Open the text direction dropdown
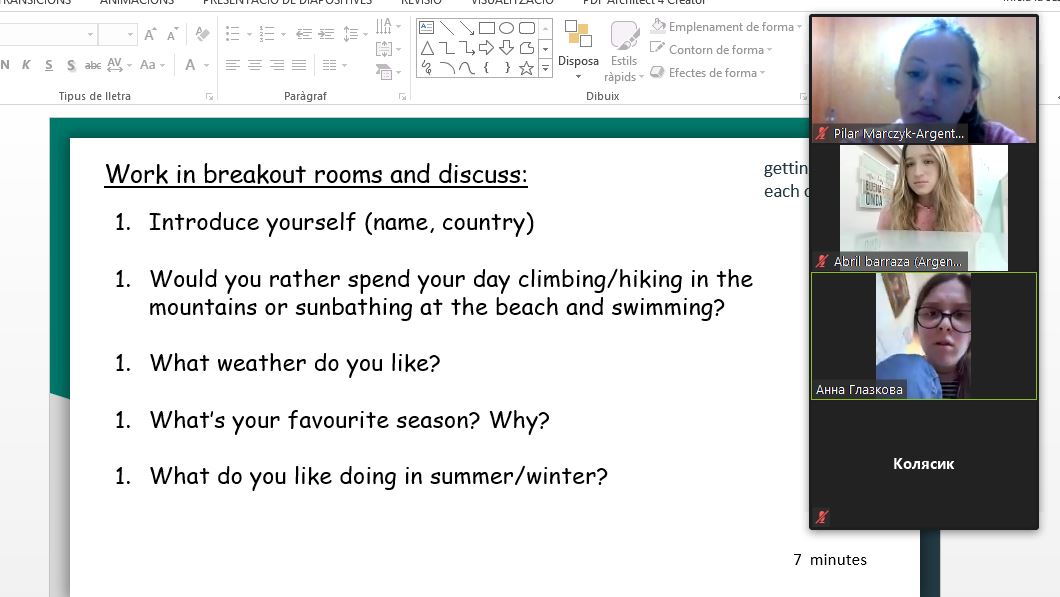This screenshot has width=1060, height=597. 388,26
